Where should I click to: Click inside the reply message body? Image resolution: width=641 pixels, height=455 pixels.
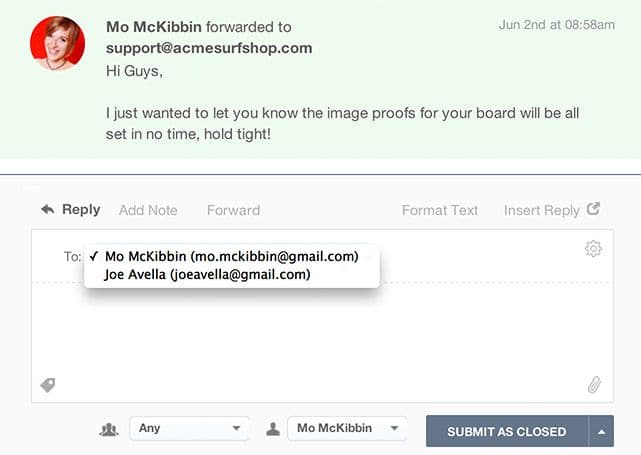tap(320, 335)
